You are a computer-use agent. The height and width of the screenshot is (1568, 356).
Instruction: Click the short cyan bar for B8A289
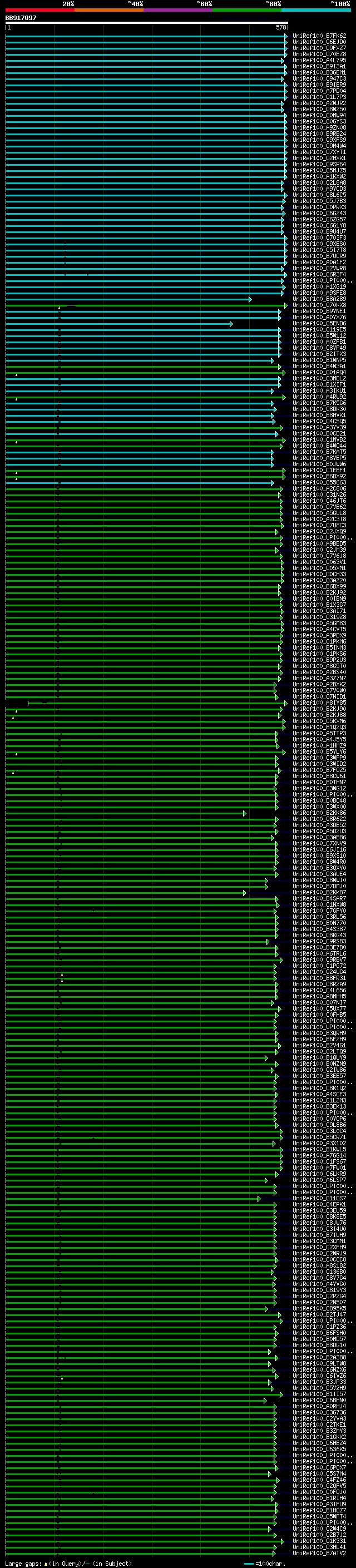[x=128, y=299]
